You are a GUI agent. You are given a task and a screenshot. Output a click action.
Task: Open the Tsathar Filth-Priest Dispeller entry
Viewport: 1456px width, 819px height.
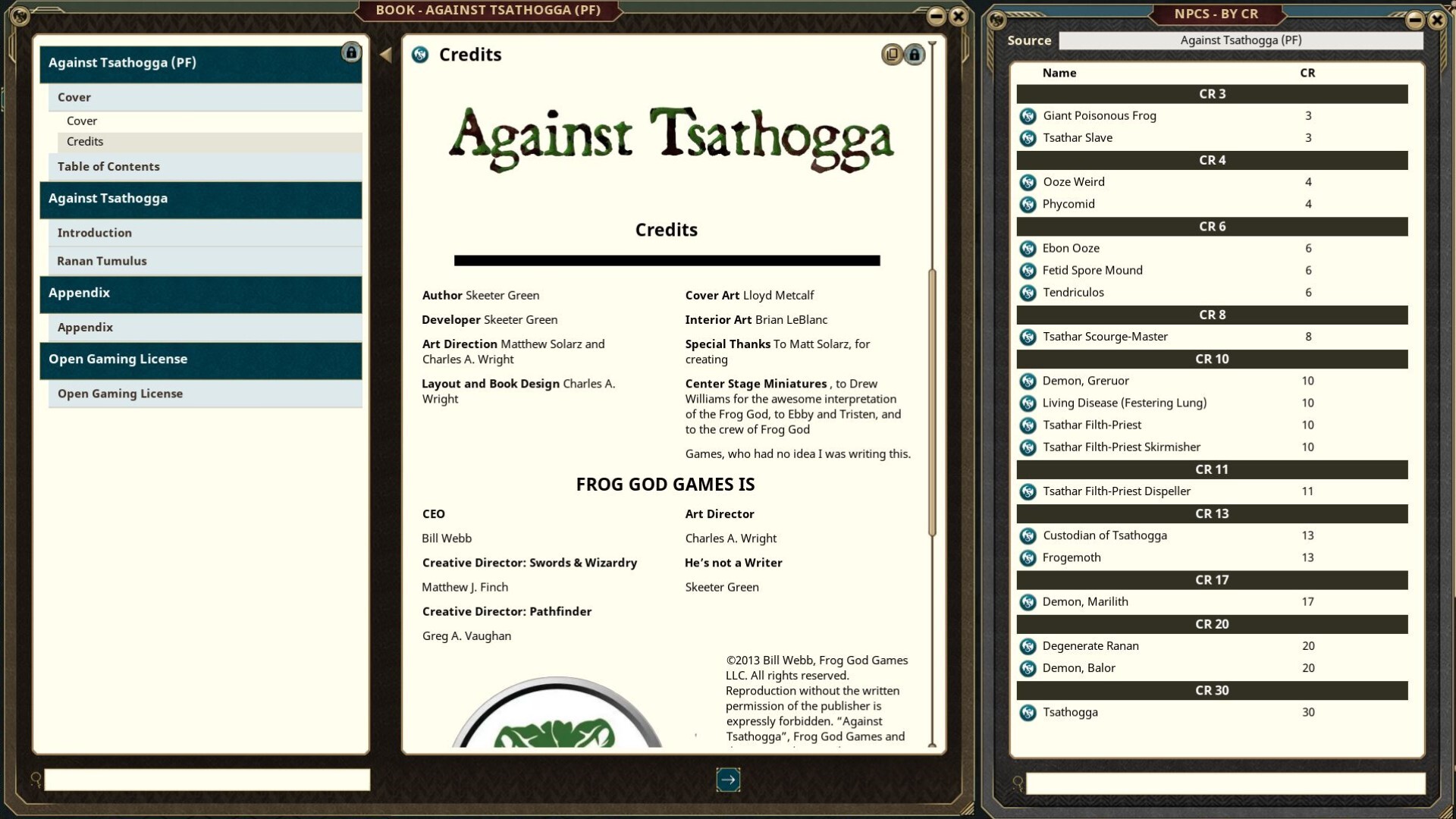coord(1116,491)
